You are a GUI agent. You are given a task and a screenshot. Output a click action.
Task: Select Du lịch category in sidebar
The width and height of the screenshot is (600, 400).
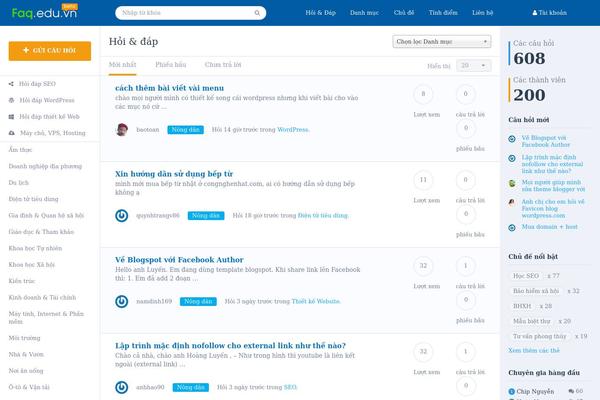[x=18, y=183]
